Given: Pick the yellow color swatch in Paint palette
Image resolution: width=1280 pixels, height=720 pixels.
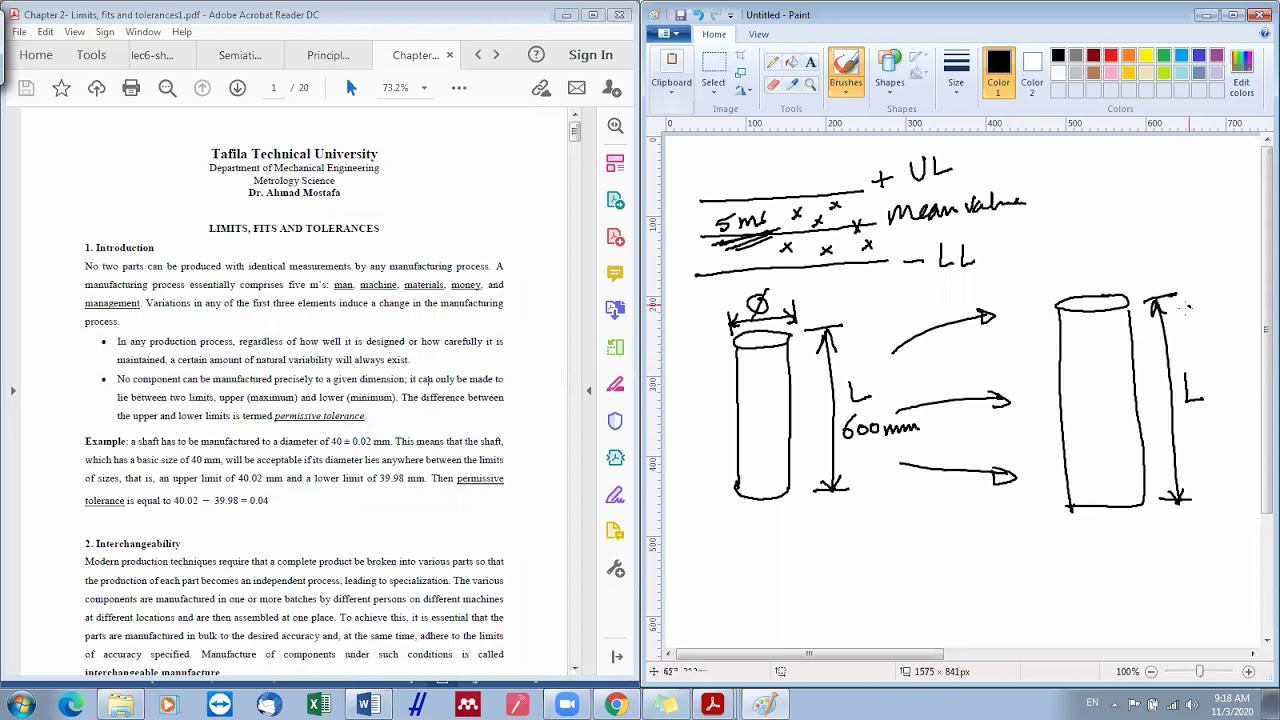Looking at the screenshot, I should [x=1146, y=56].
